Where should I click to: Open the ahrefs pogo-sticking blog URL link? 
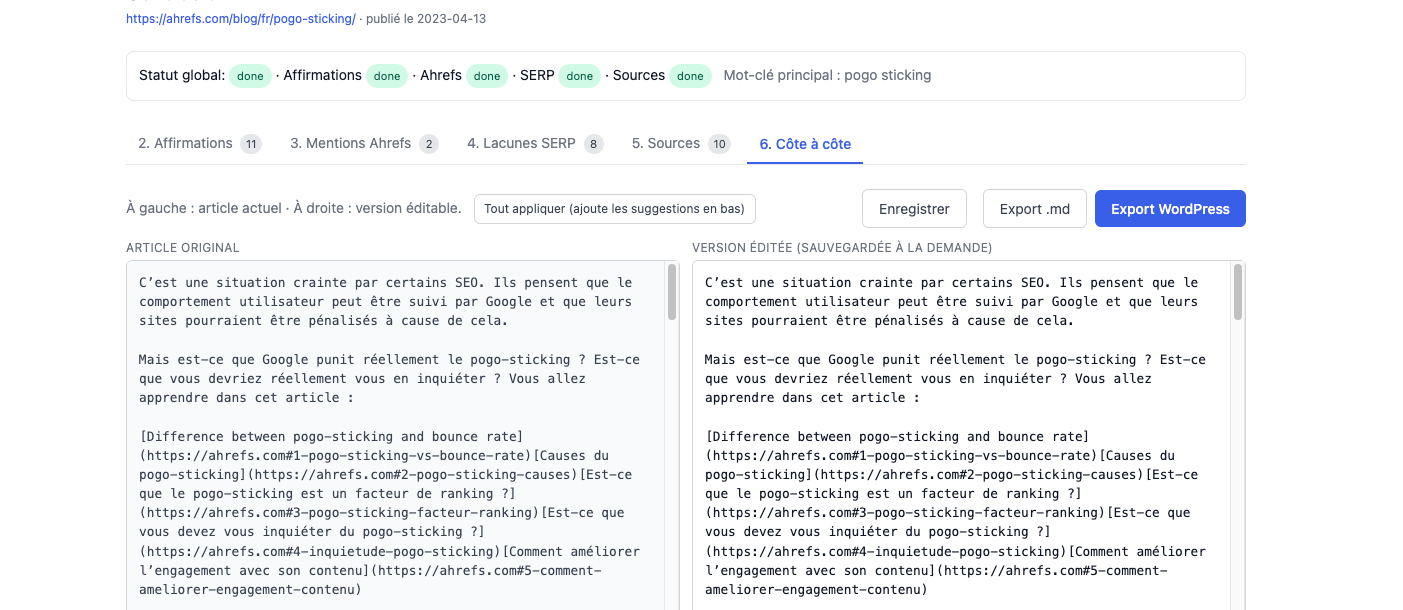pos(240,19)
